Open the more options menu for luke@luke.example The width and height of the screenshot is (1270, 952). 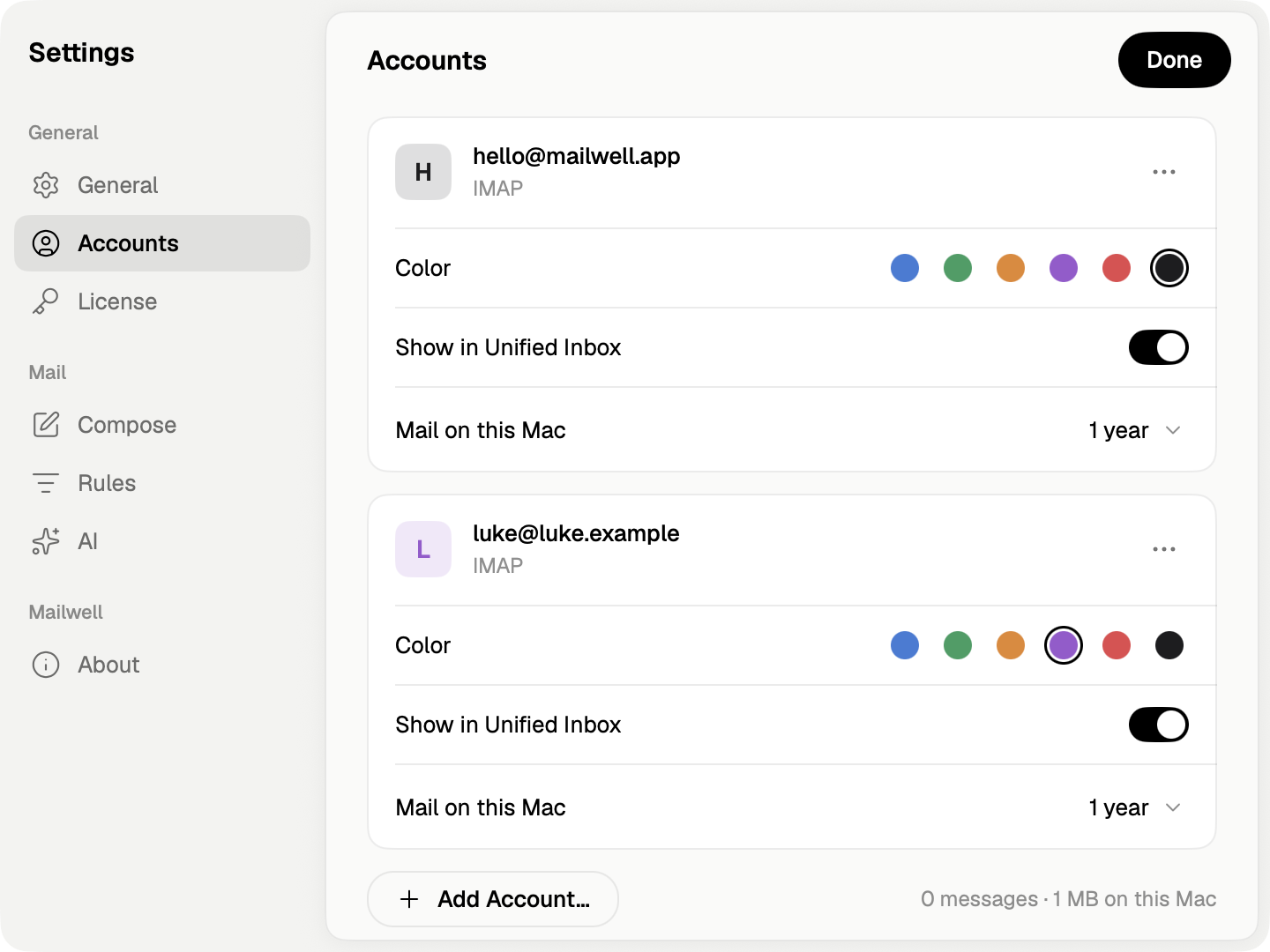click(x=1164, y=549)
